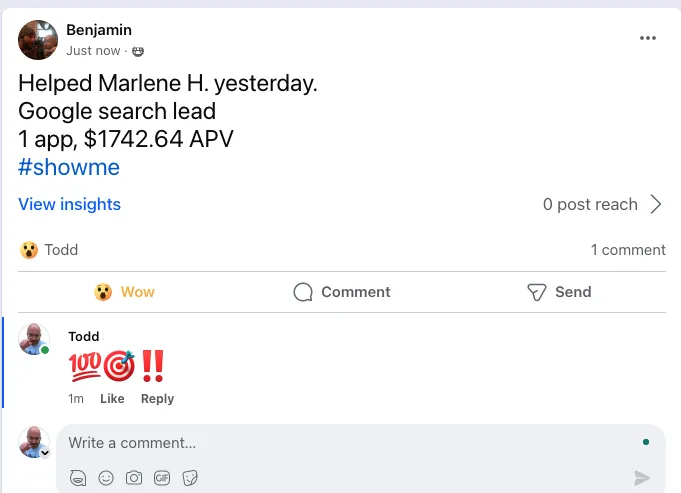681x493 pixels.
Task: Click the Comment button
Action: point(342,292)
